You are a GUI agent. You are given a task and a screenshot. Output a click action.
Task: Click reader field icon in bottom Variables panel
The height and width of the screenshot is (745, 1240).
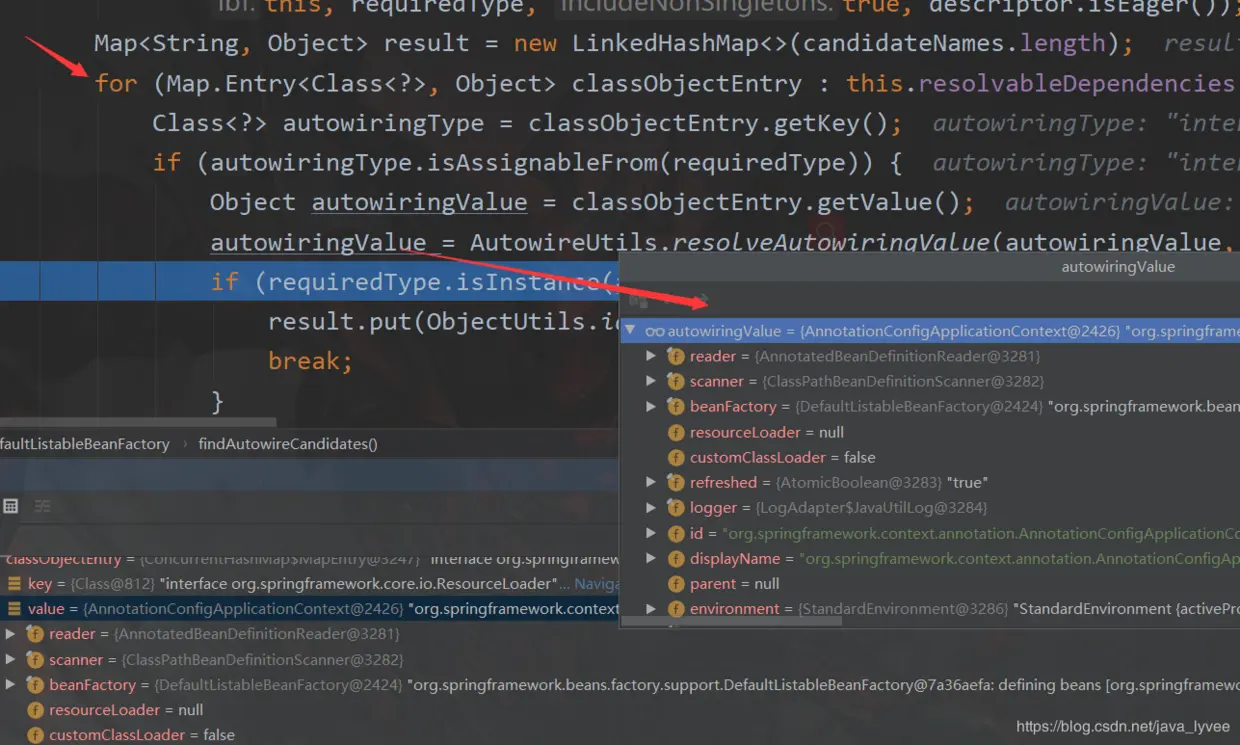[x=35, y=634]
